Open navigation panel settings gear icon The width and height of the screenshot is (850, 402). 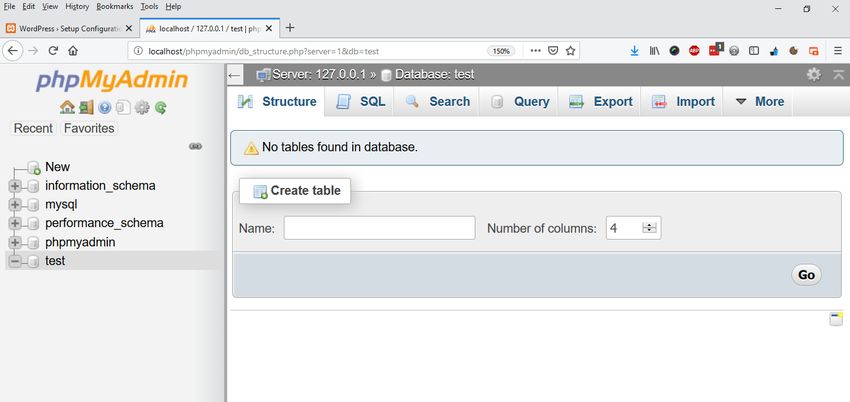[142, 107]
